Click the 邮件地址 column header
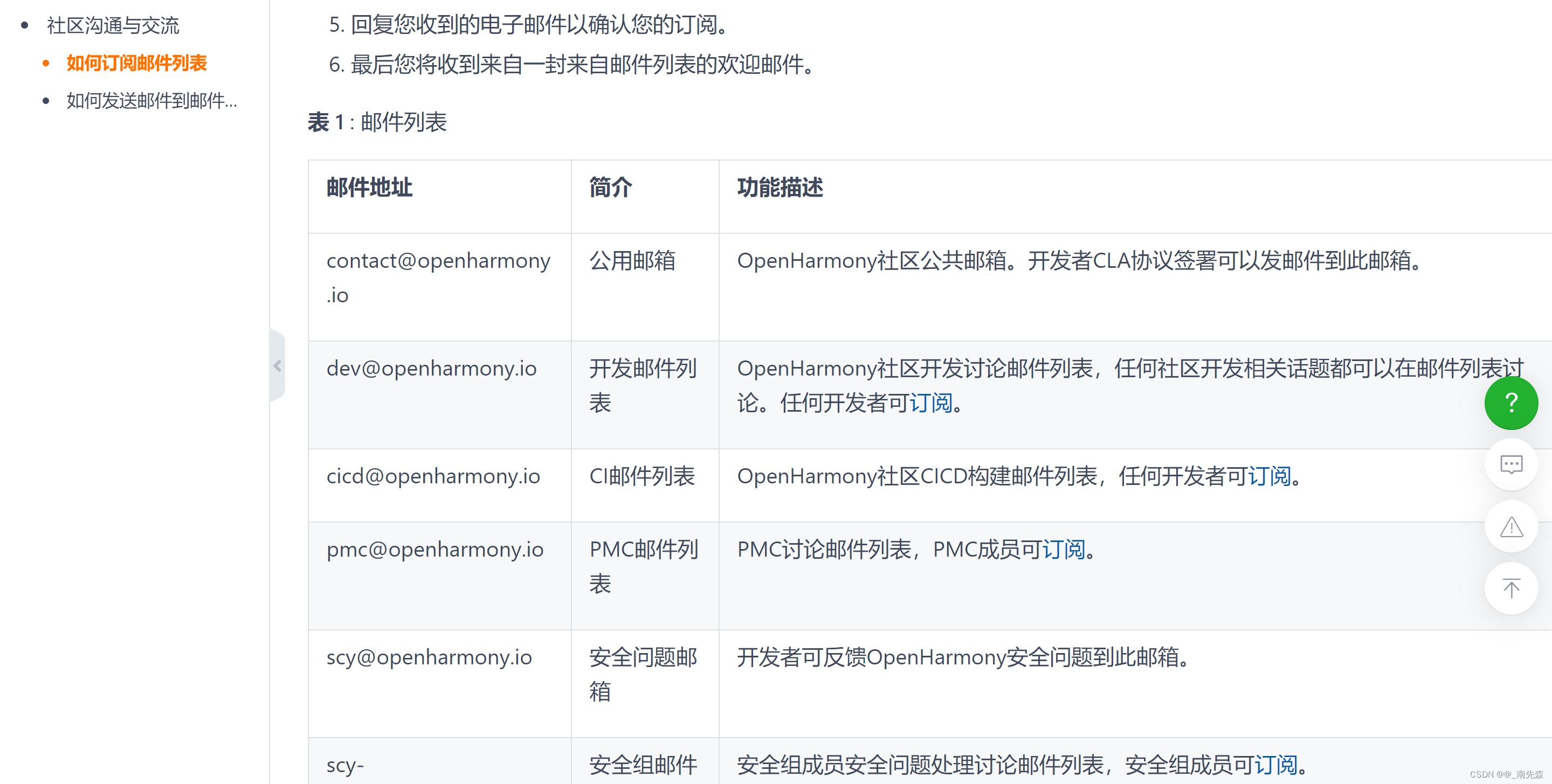This screenshot has width=1552, height=784. (439, 196)
